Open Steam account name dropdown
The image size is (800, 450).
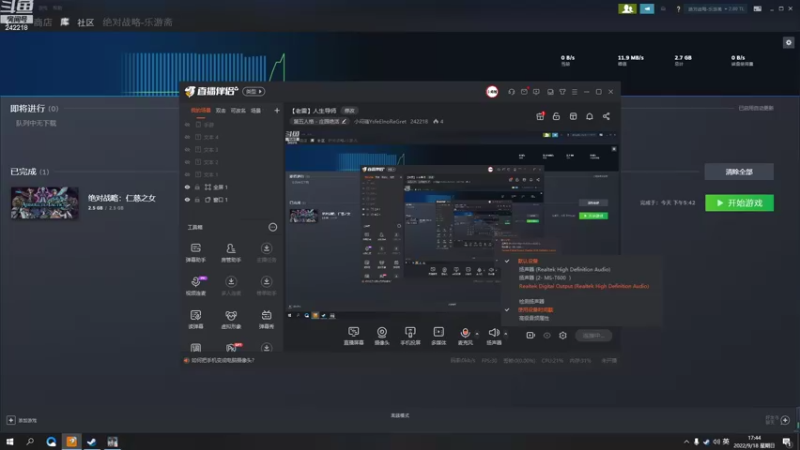tap(716, 9)
